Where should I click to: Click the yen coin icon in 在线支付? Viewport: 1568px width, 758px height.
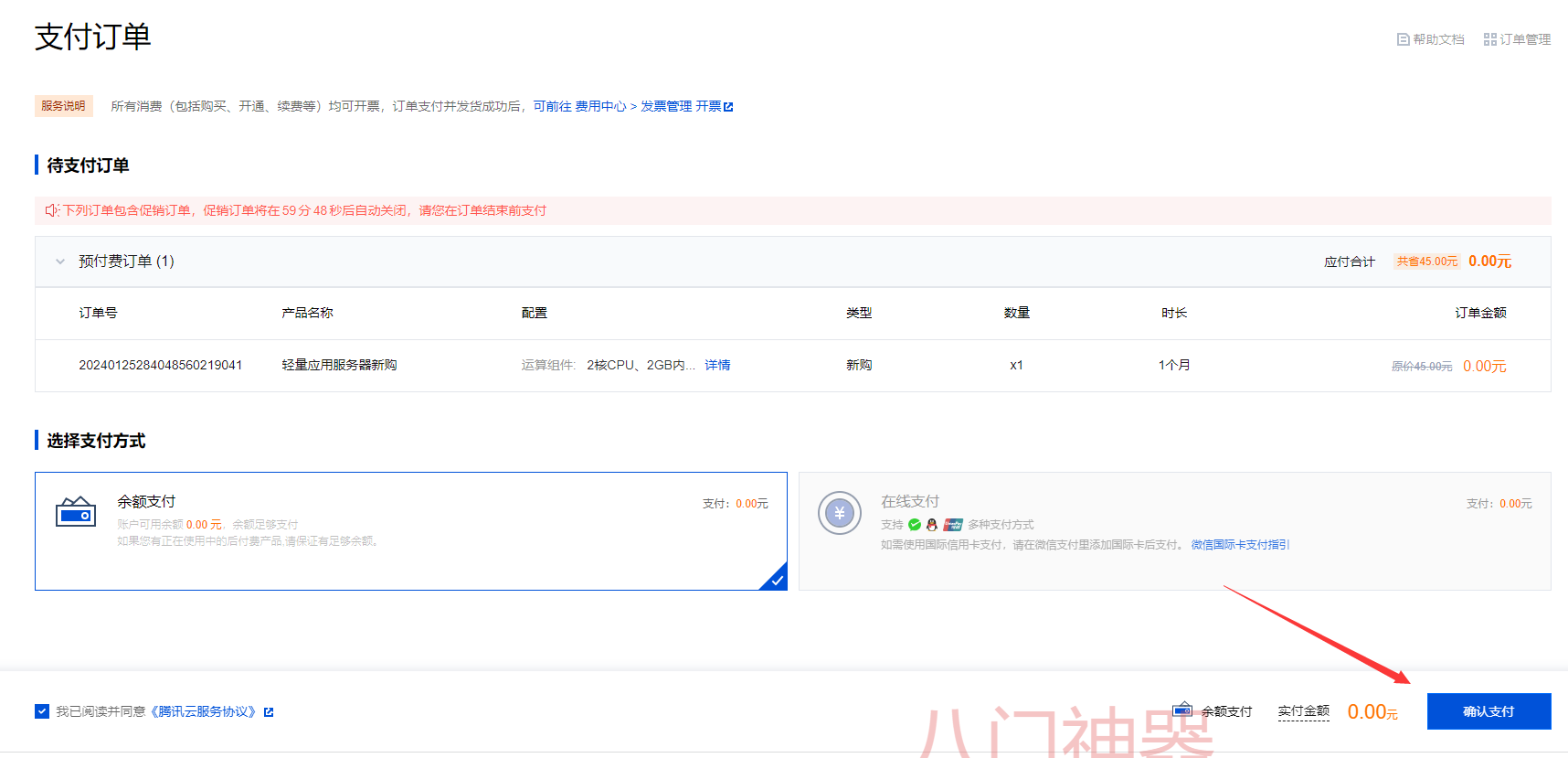point(840,513)
